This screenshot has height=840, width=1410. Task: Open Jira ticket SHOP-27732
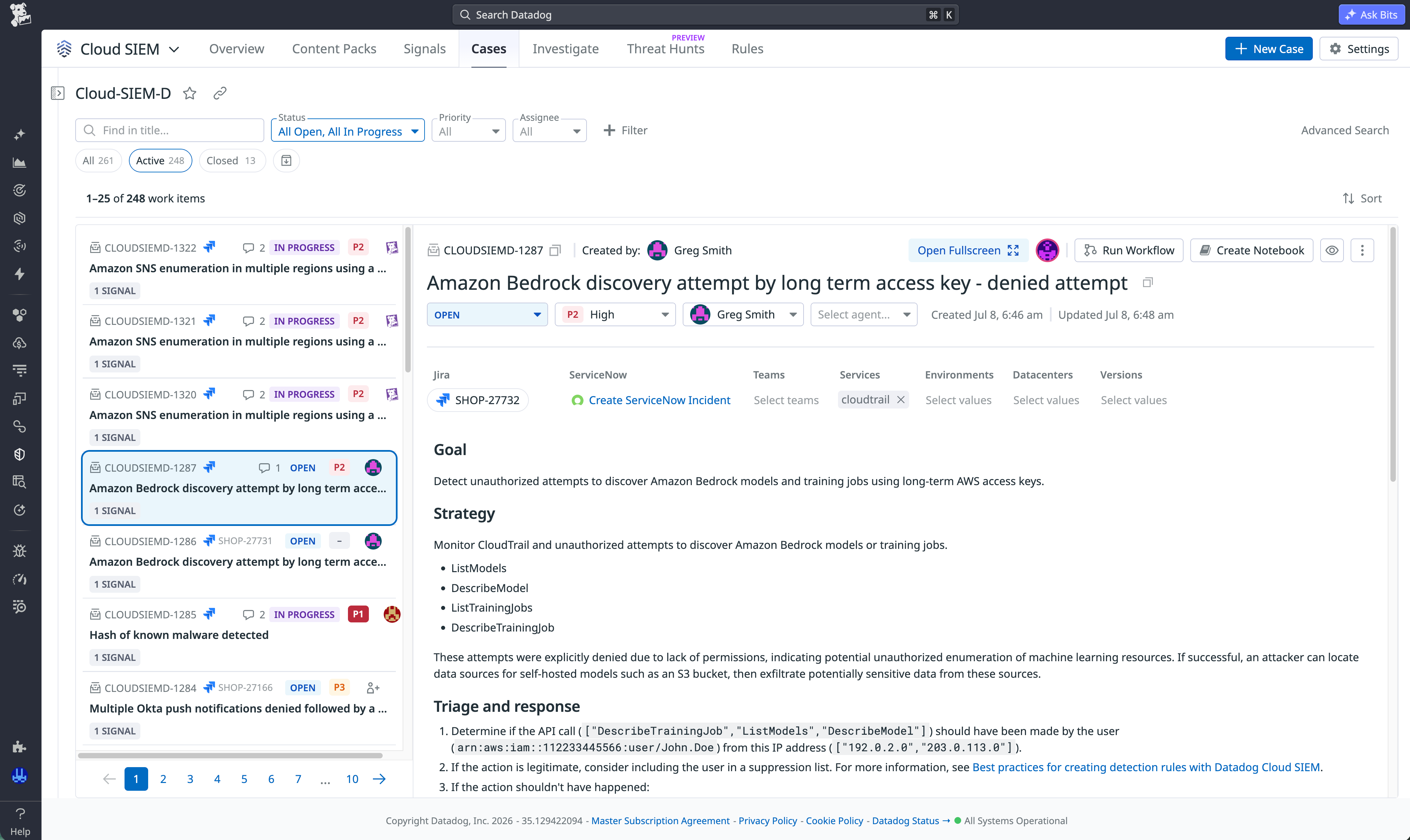pos(478,400)
